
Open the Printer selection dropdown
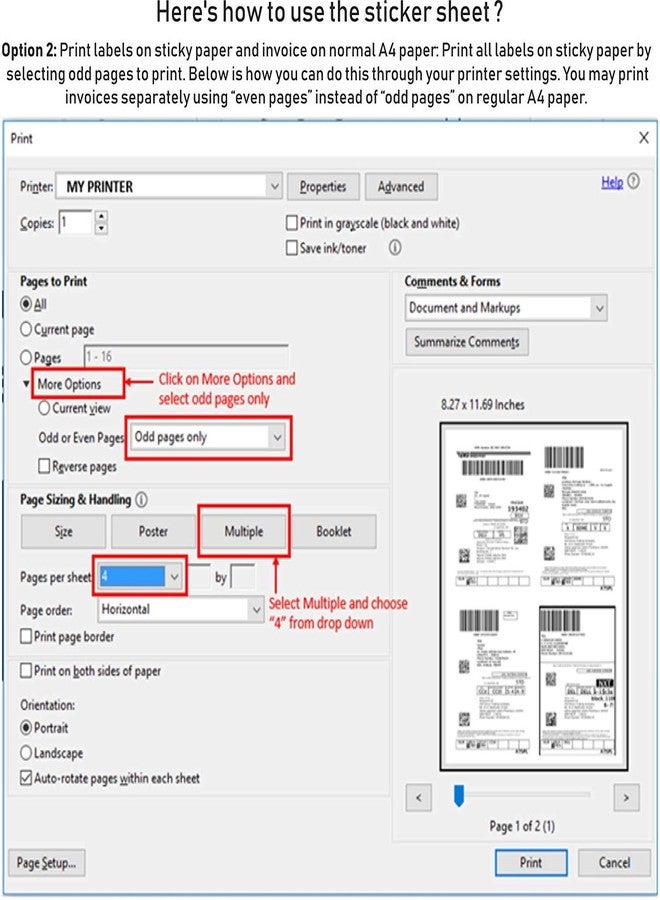pyautogui.click(x=274, y=187)
